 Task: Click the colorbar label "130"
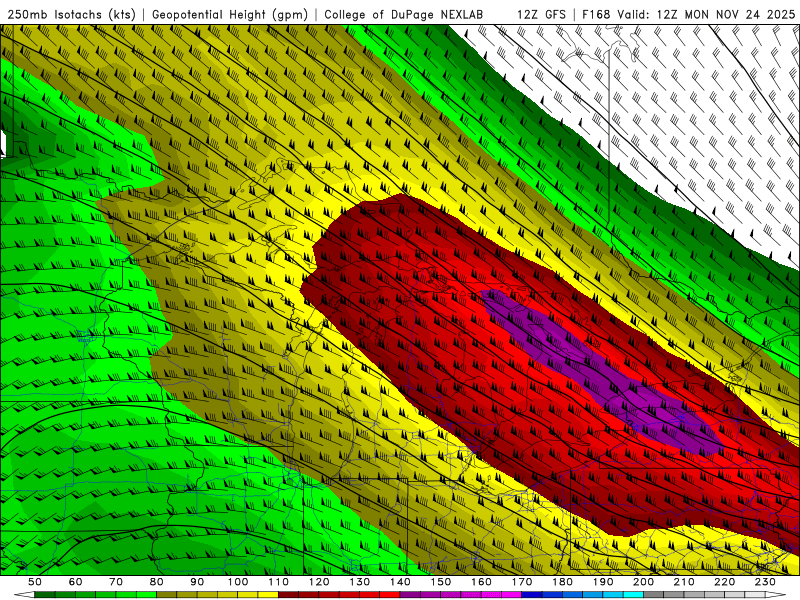[x=360, y=582]
